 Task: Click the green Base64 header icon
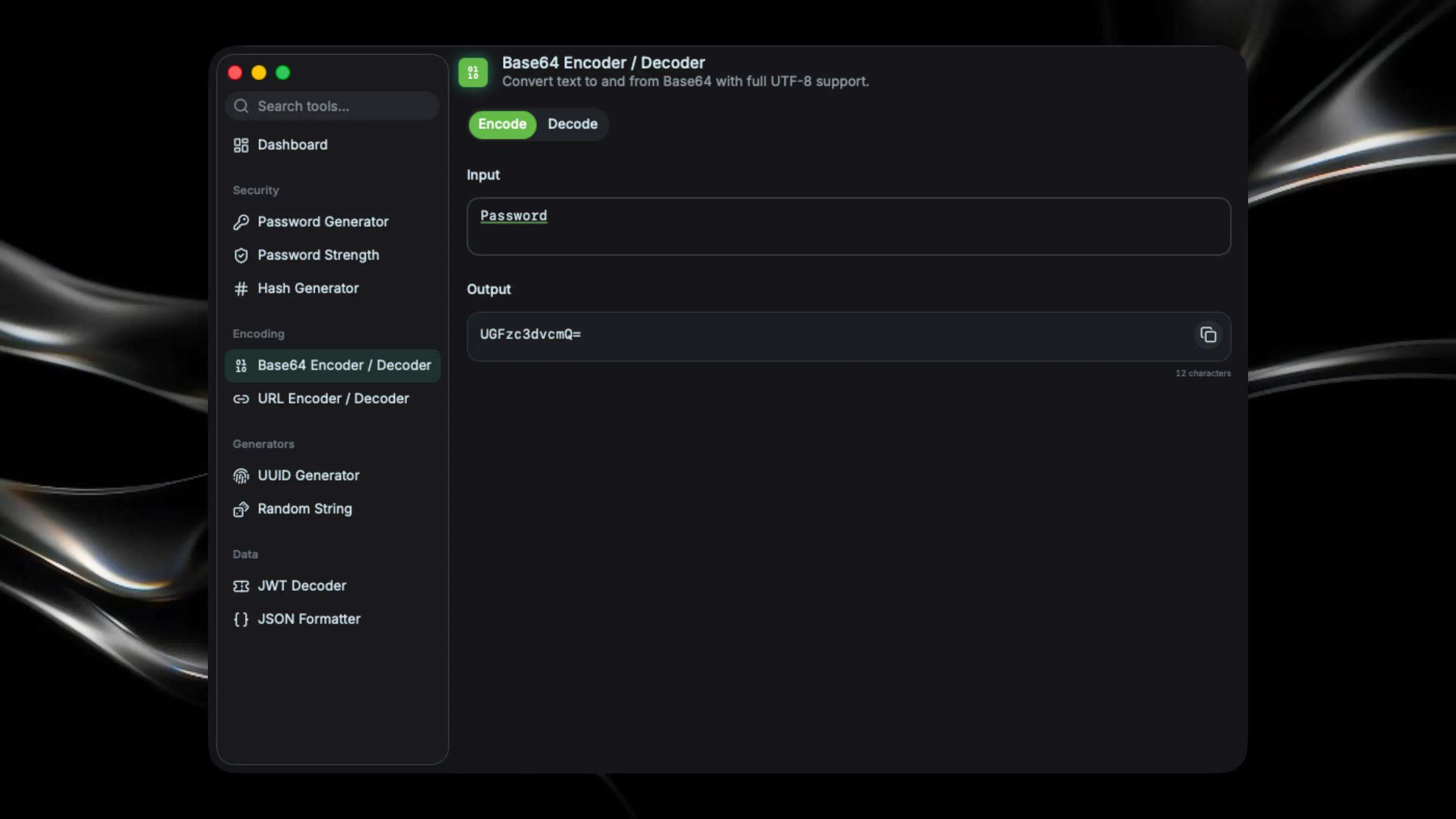click(x=473, y=72)
